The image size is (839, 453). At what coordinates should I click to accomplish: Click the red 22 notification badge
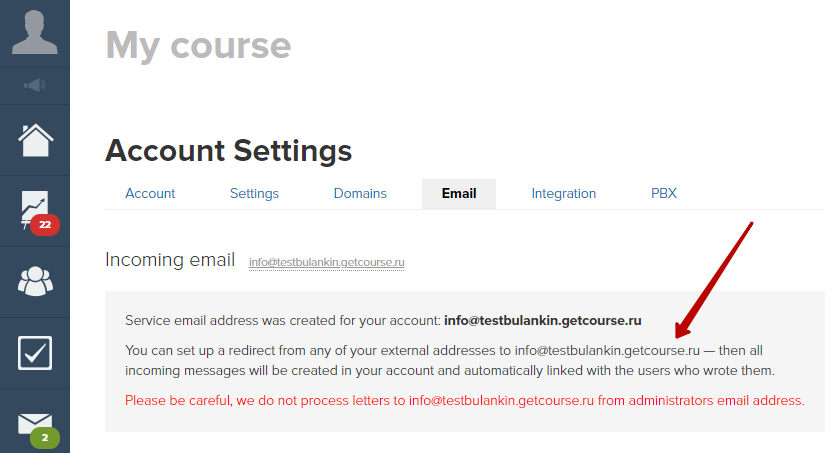[x=45, y=225]
